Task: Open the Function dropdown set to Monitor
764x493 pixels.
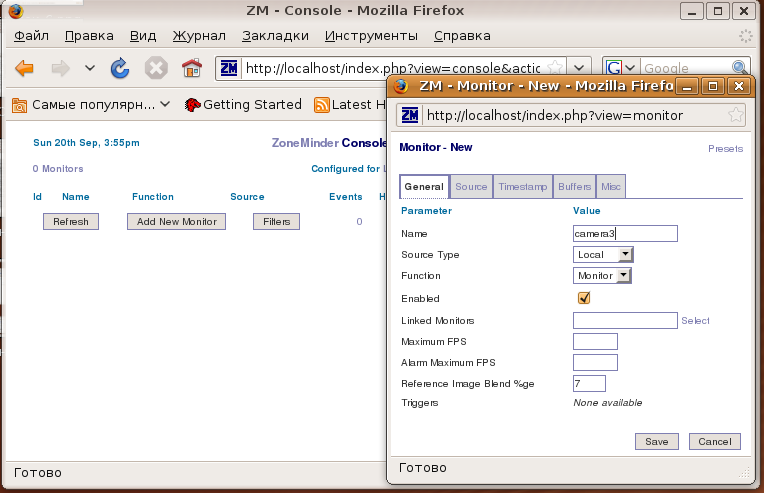Action: [x=602, y=275]
